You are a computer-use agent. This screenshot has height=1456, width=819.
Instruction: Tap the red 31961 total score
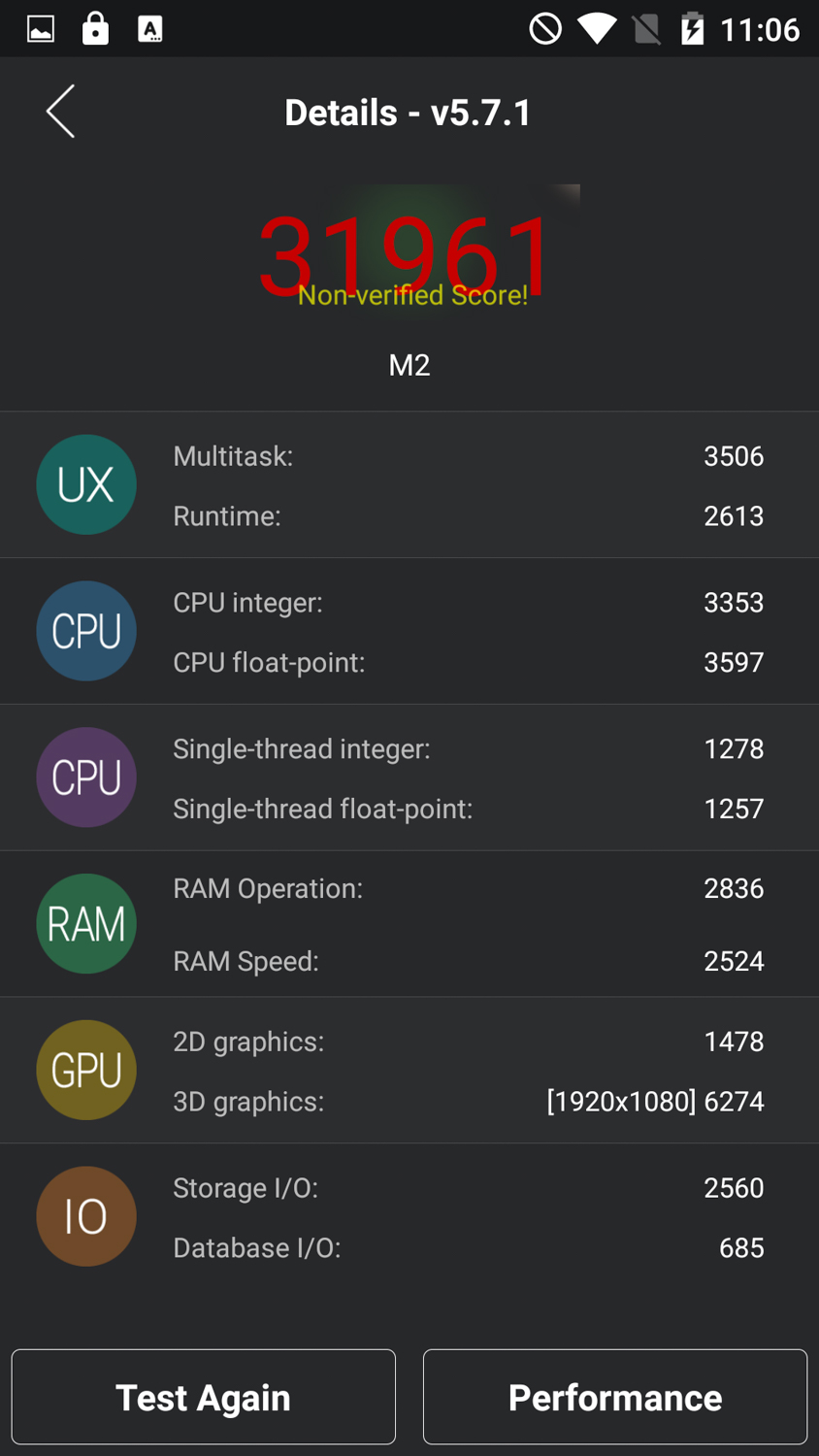(406, 254)
